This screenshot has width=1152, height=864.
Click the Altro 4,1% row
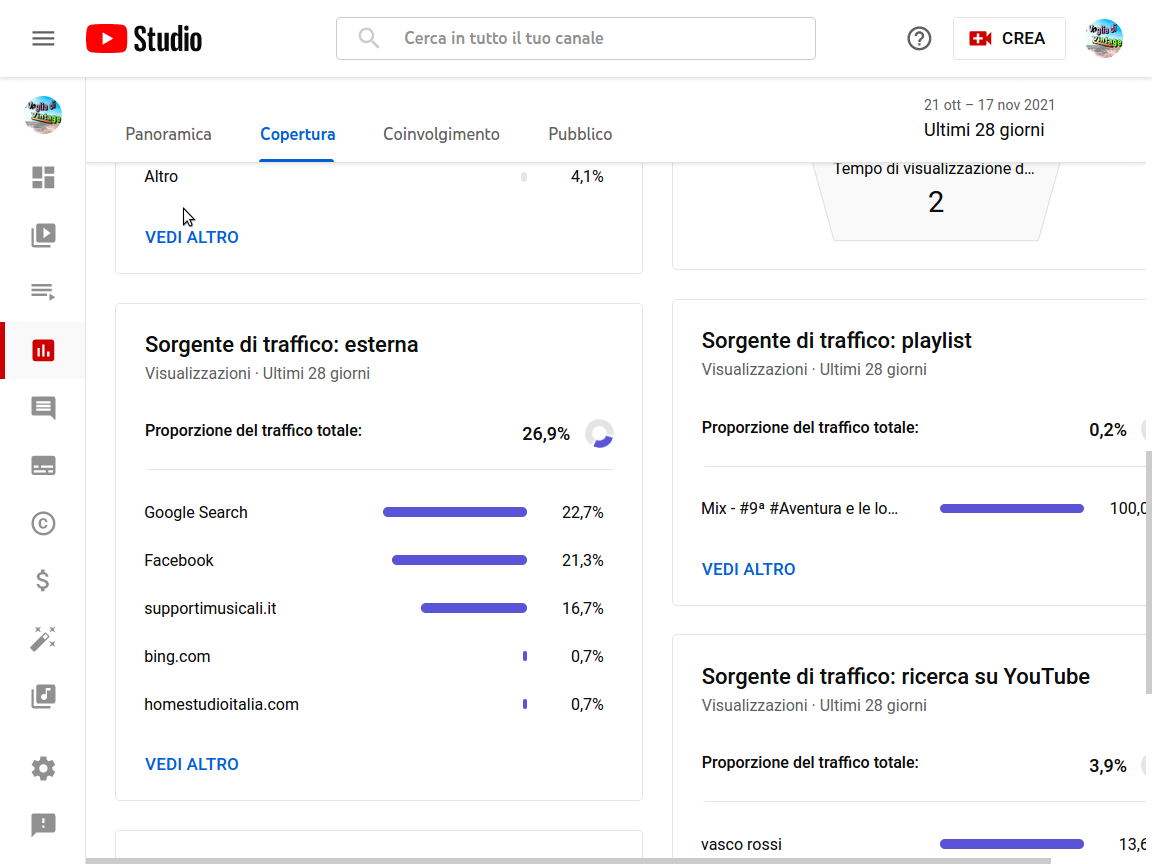(379, 176)
